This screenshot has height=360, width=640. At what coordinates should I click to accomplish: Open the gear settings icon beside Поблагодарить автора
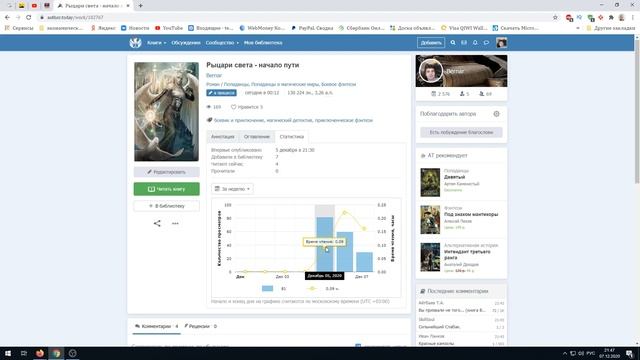pos(496,114)
